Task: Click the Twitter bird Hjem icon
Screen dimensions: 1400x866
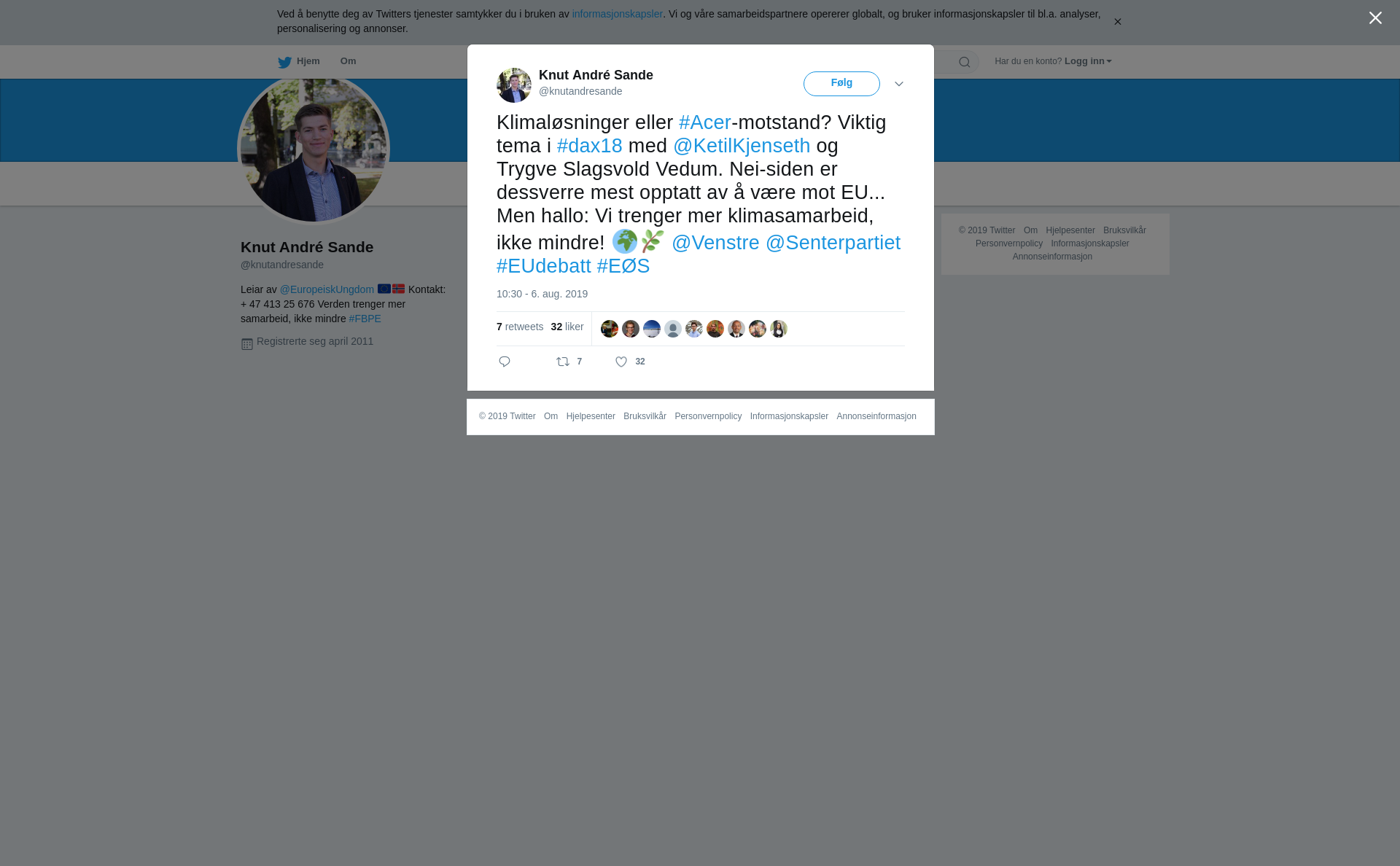Action: coord(284,62)
